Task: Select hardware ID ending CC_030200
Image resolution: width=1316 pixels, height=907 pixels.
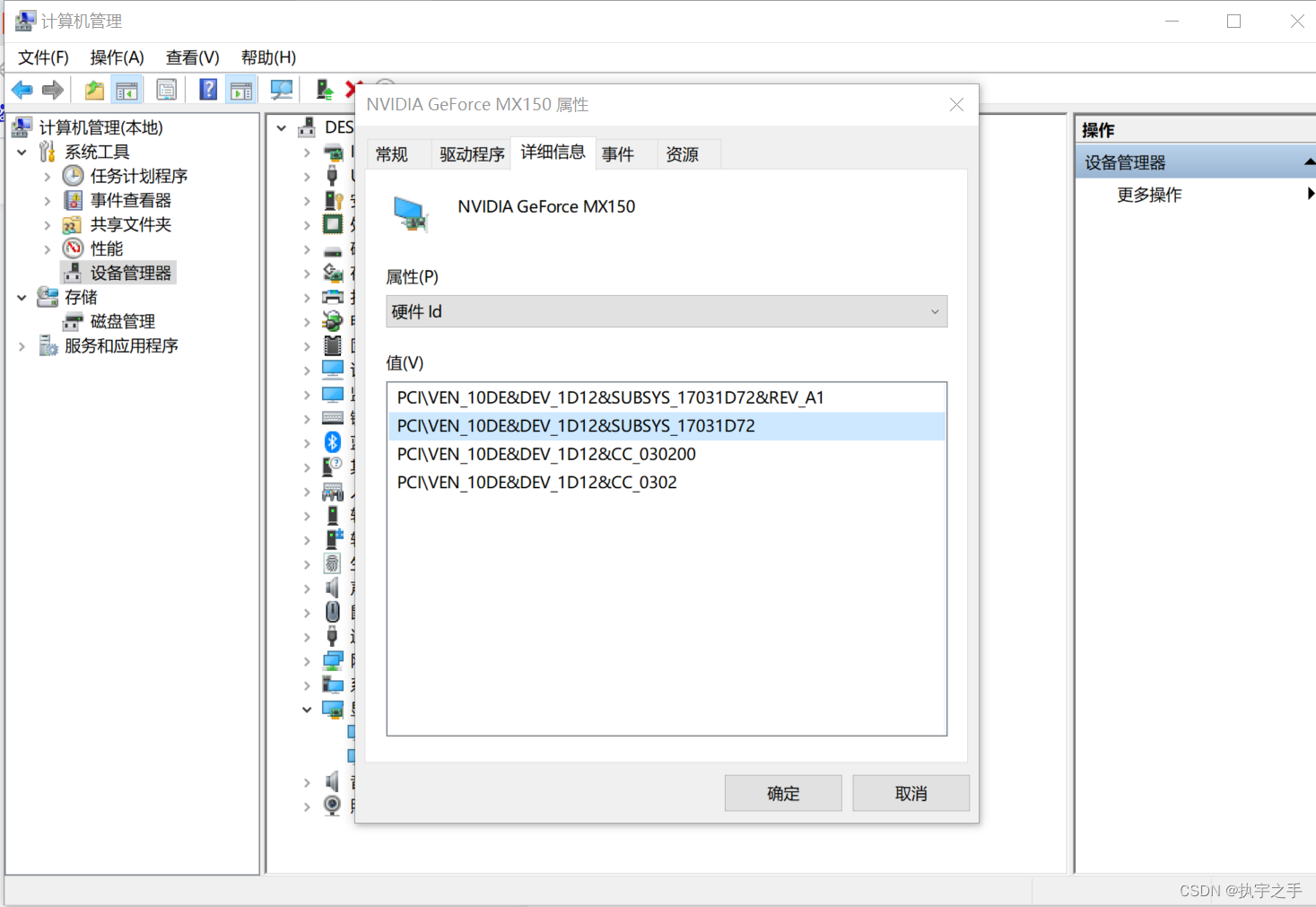Action: click(667, 454)
